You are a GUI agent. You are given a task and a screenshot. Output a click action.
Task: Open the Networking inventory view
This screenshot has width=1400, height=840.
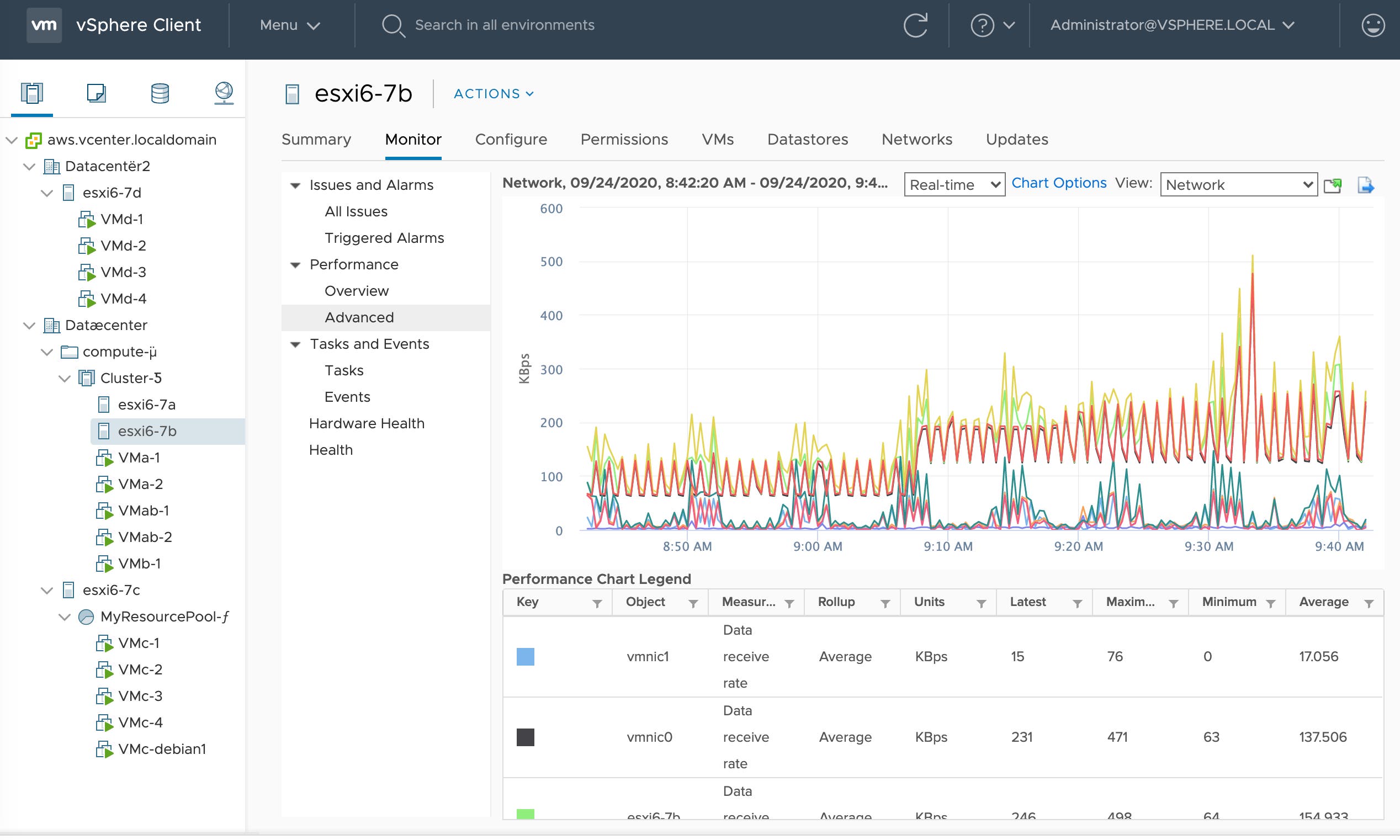pyautogui.click(x=224, y=93)
